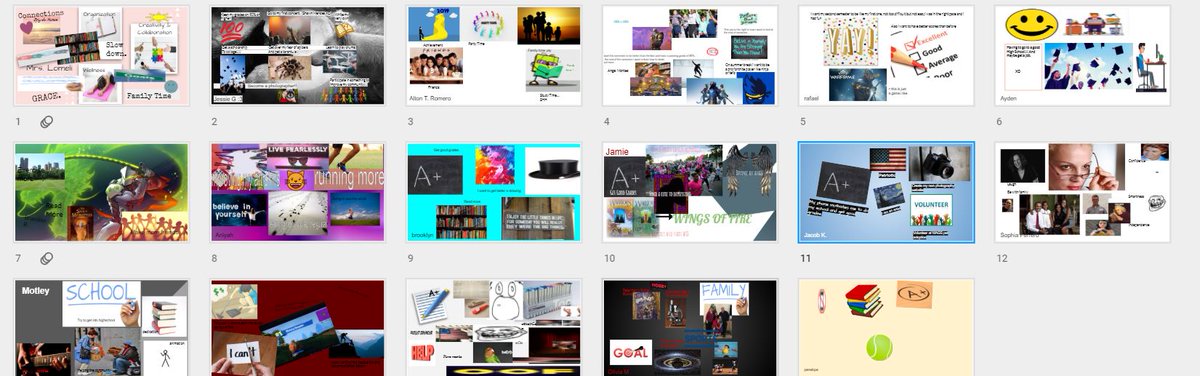Image resolution: width=1200 pixels, height=376 pixels.
Task: Click slide number label 11
Action: 805,259
